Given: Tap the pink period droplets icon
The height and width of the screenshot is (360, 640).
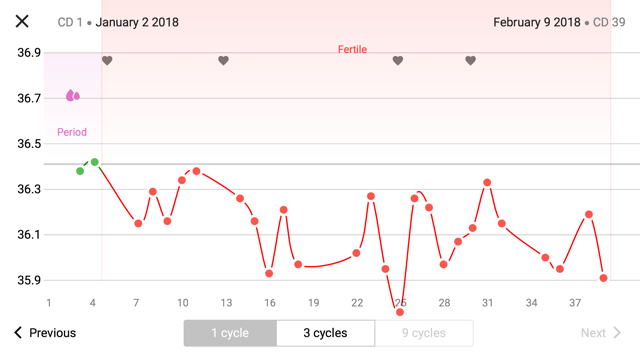Looking at the screenshot, I should [x=73, y=96].
